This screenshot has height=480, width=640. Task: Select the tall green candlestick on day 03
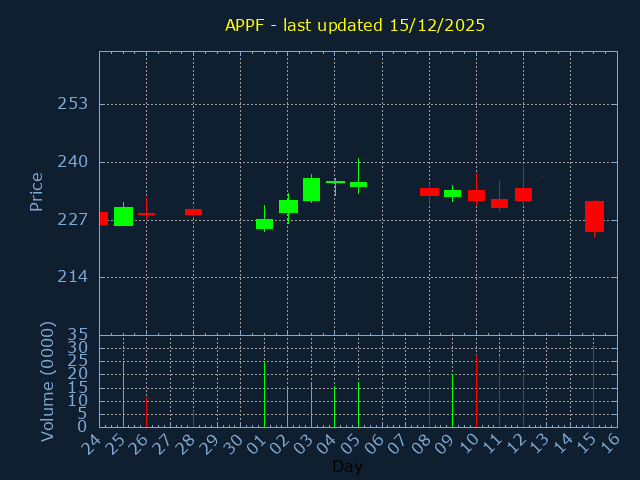pyautogui.click(x=311, y=189)
